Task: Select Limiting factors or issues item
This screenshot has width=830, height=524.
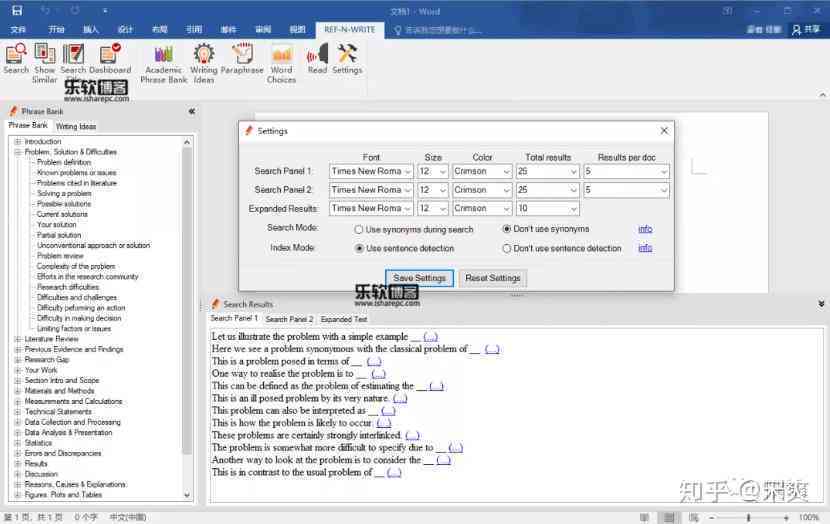Action: coord(74,329)
